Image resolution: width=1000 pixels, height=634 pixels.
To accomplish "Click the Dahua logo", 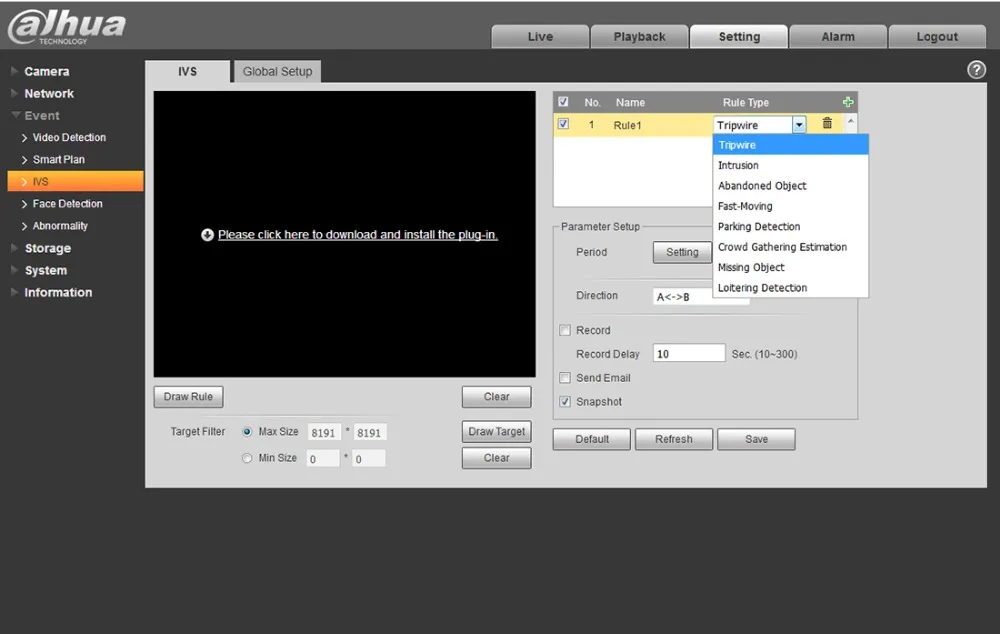I will click(67, 27).
